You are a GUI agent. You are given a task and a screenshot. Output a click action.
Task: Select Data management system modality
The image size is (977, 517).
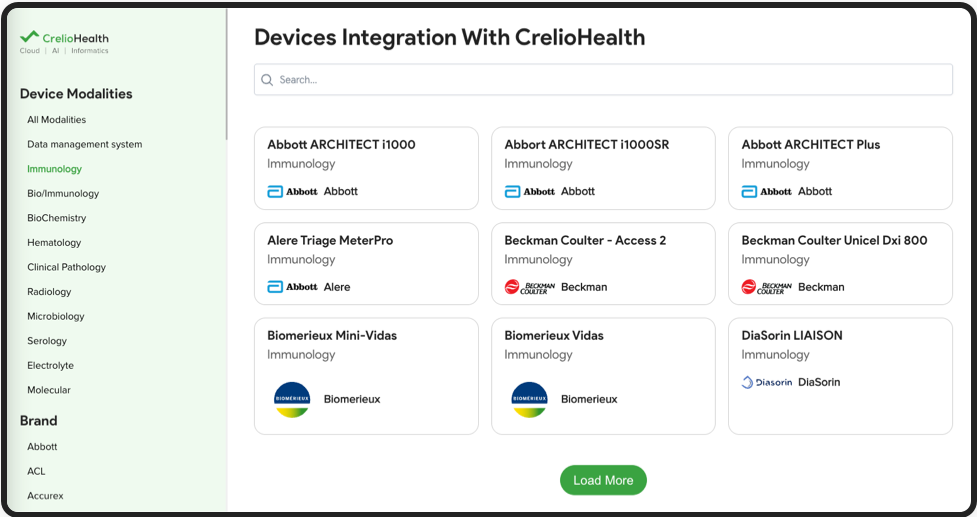click(85, 144)
